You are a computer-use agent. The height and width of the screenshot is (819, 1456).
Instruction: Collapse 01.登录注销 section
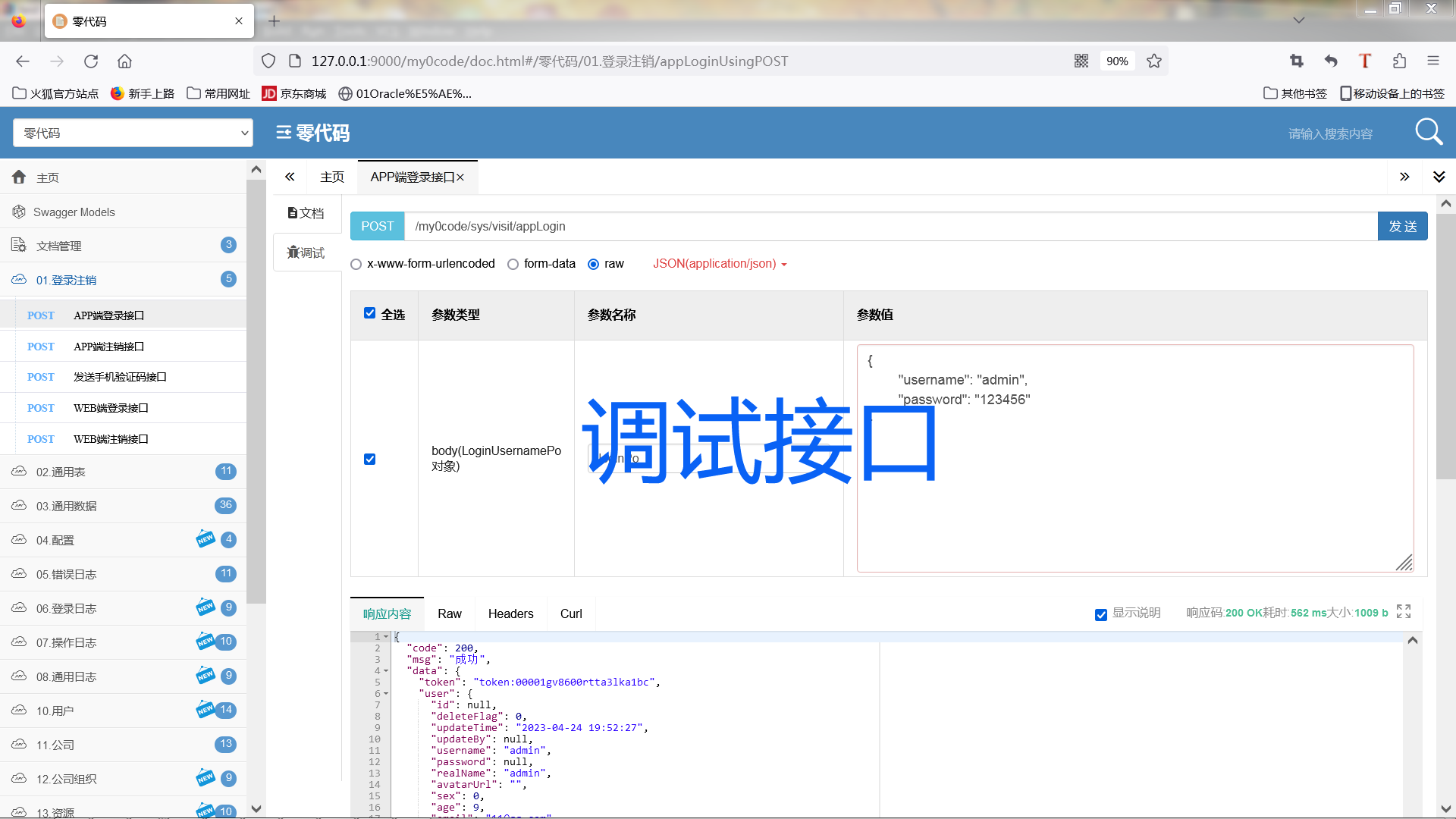point(123,280)
